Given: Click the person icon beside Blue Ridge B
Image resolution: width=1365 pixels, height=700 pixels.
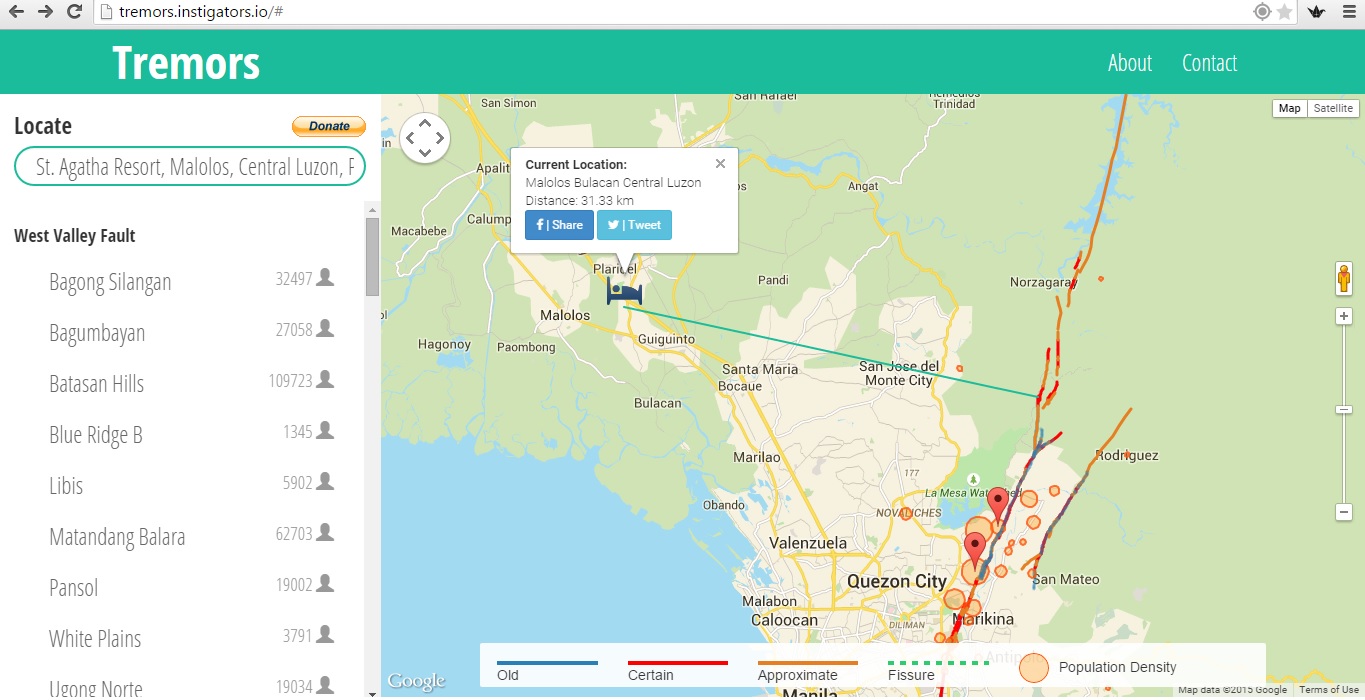Looking at the screenshot, I should (x=325, y=431).
